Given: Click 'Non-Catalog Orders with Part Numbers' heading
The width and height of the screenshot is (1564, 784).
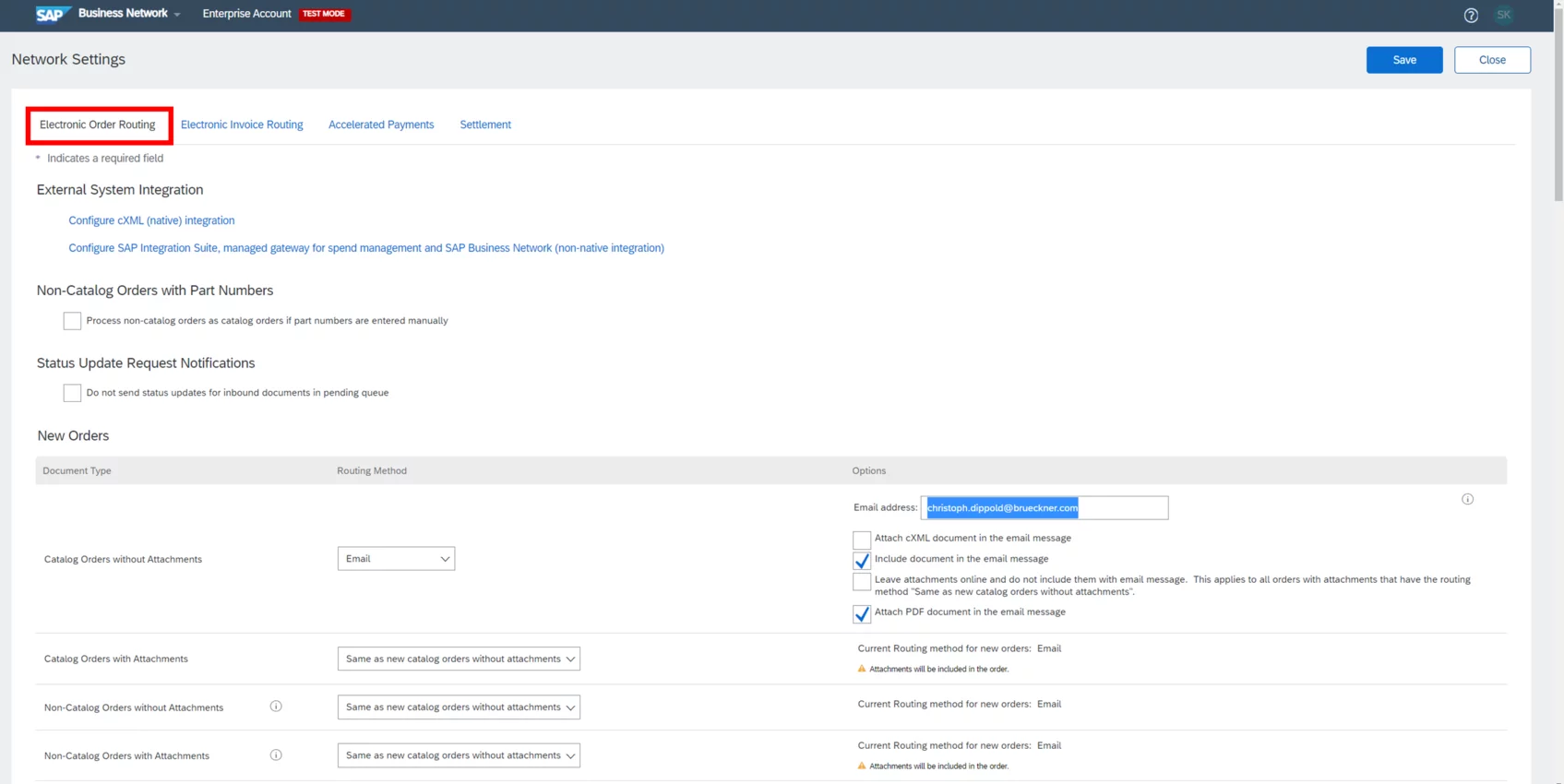Looking at the screenshot, I should tap(155, 291).
